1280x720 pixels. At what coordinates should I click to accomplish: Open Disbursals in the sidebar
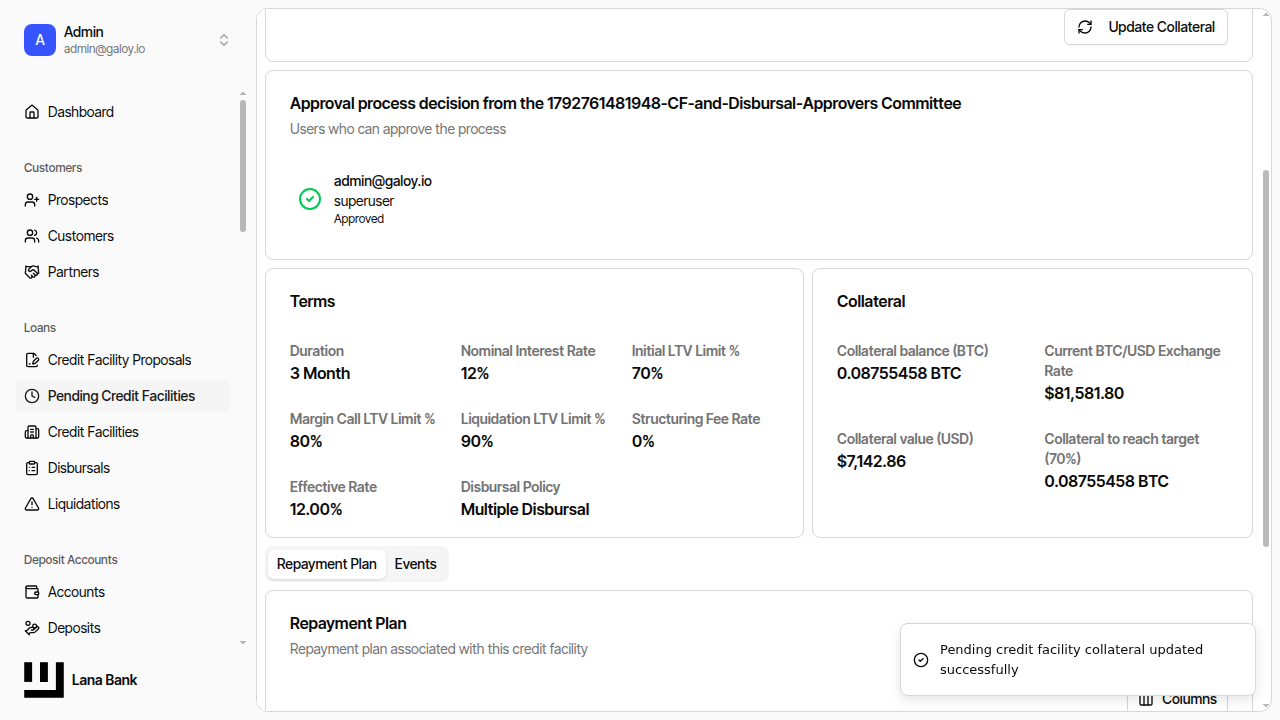(124, 468)
